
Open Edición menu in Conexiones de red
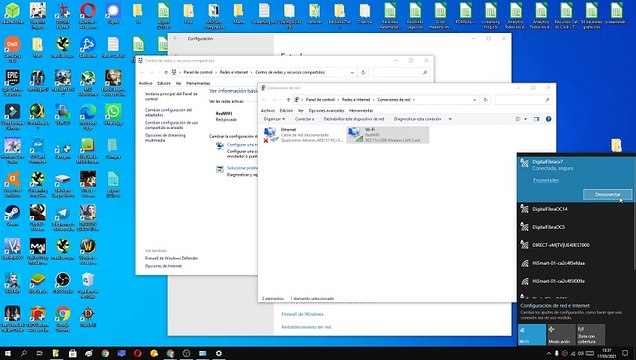point(286,110)
